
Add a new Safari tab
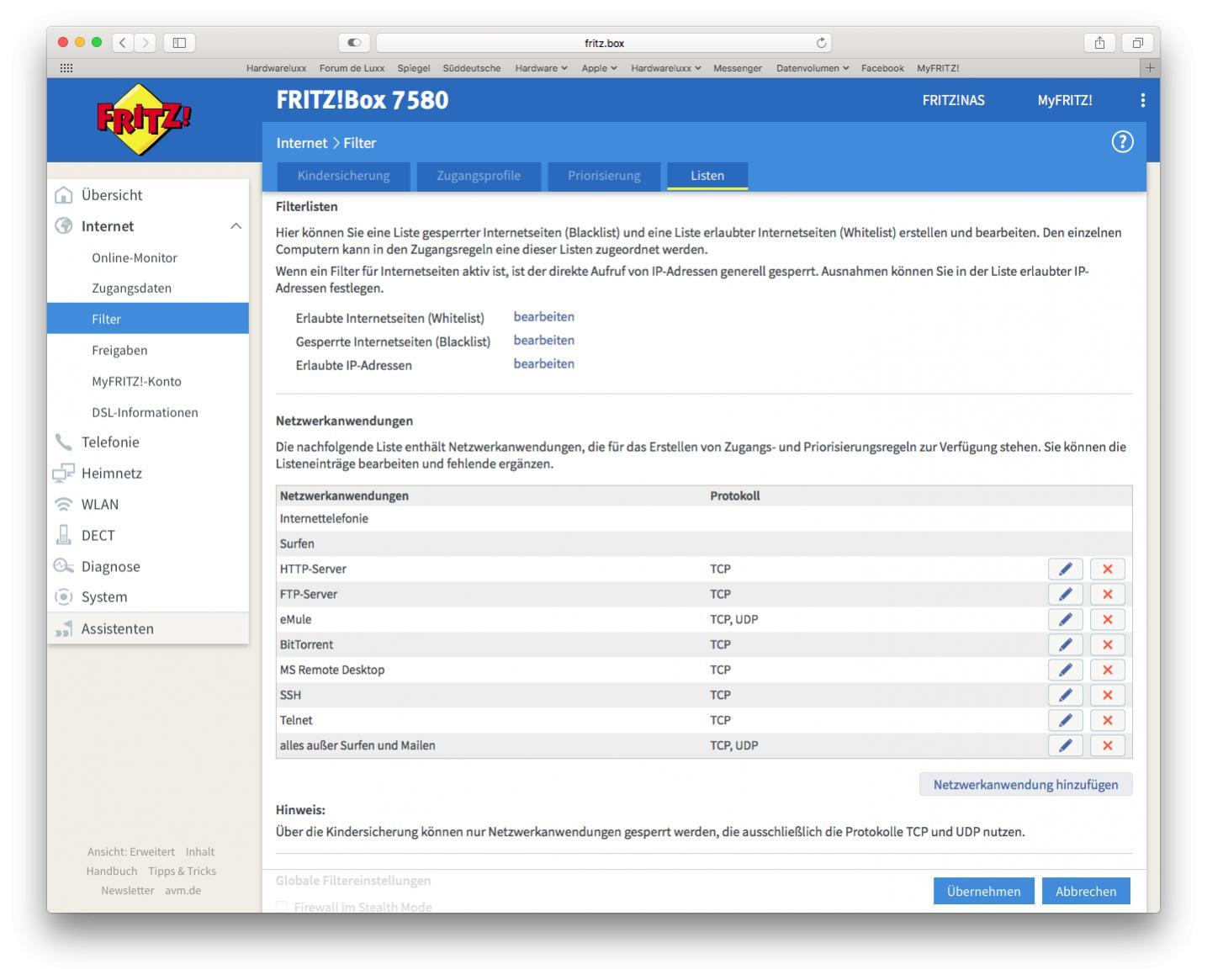[x=1150, y=68]
